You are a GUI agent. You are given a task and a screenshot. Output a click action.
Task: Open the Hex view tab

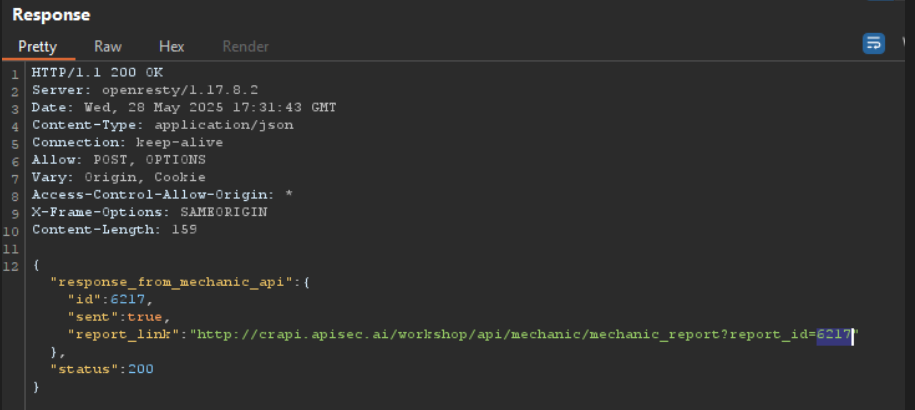[x=172, y=47]
